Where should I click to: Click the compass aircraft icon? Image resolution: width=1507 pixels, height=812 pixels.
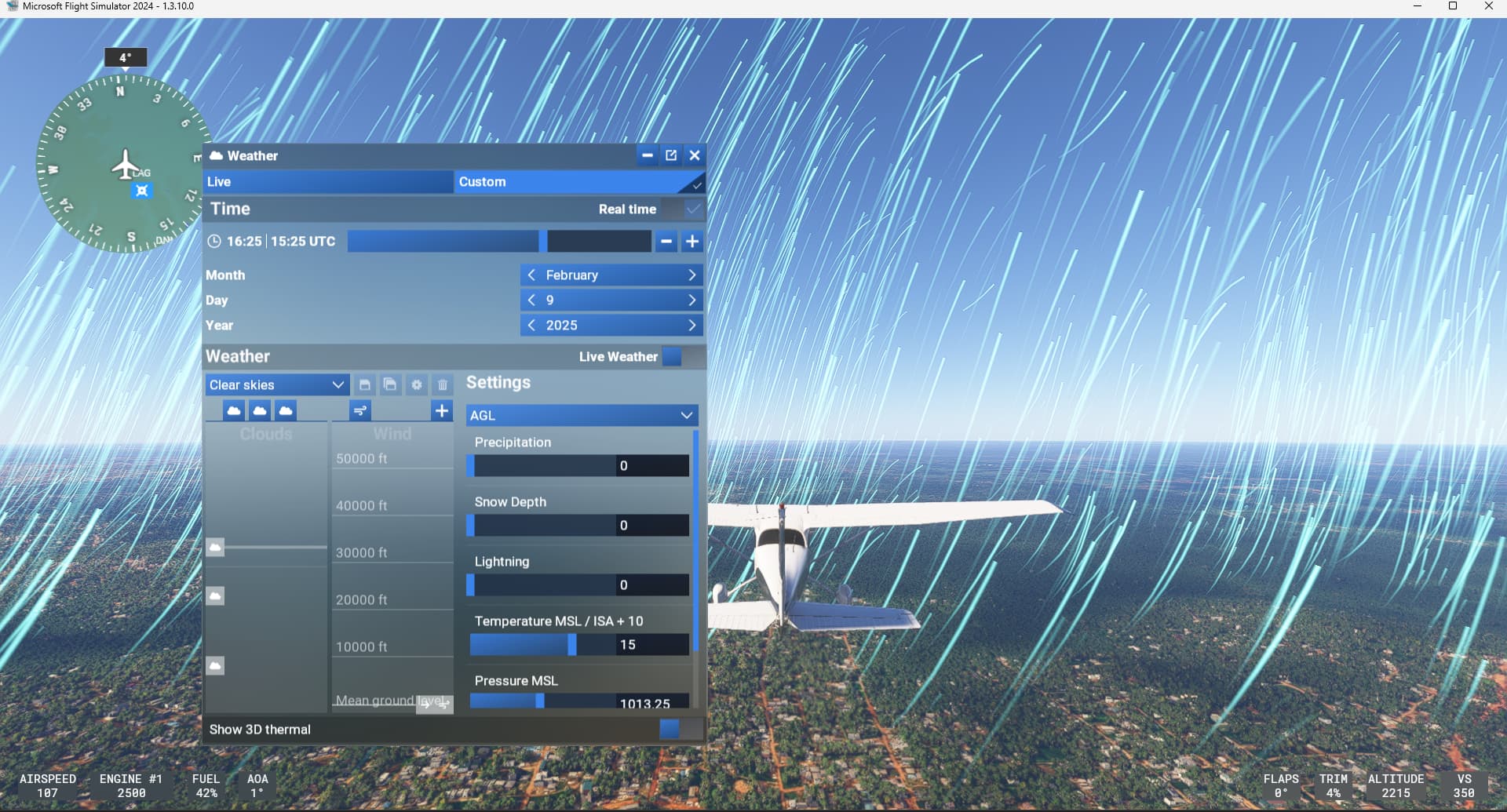(x=125, y=165)
